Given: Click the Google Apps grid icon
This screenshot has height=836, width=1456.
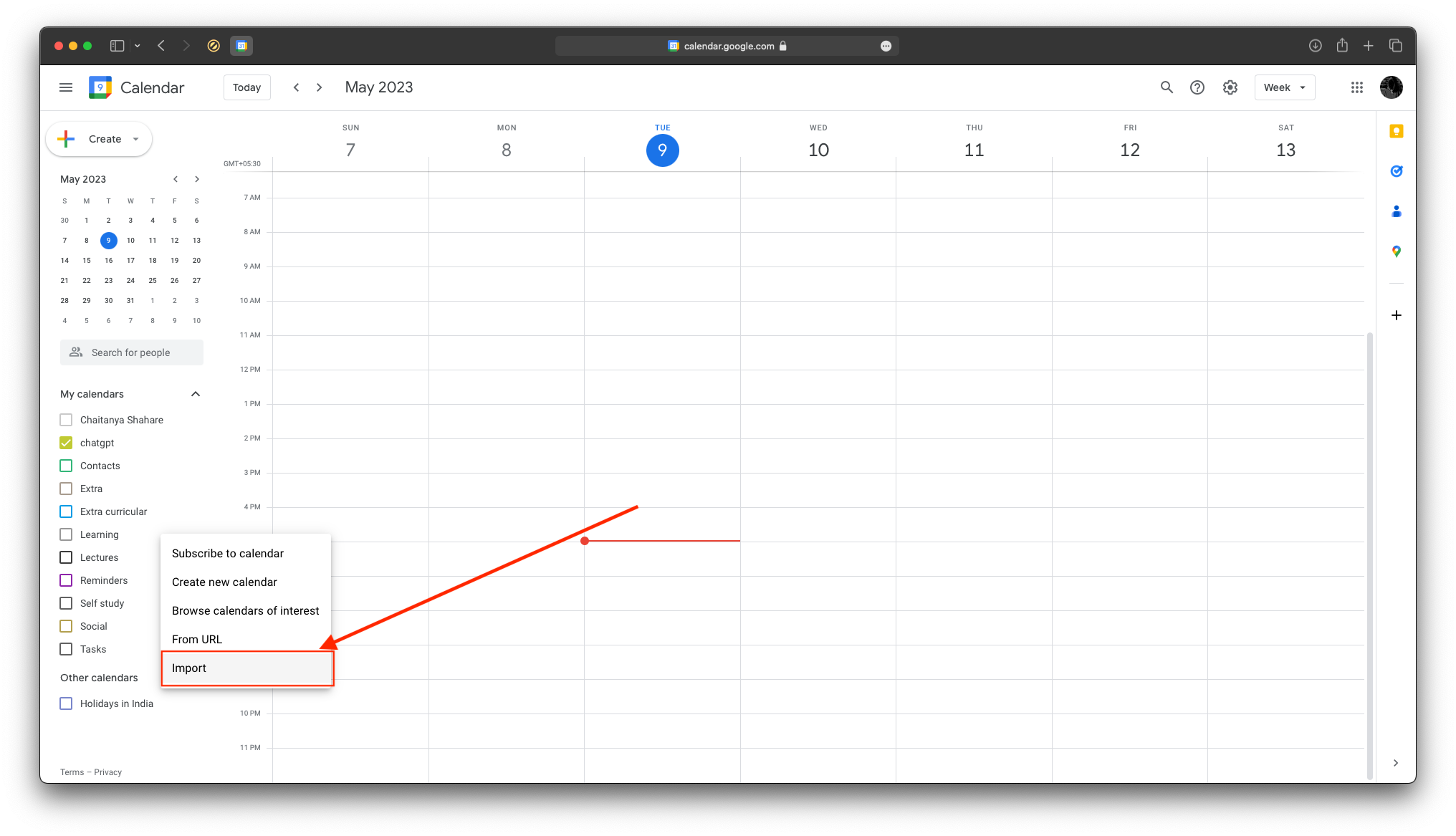Looking at the screenshot, I should pos(1357,87).
